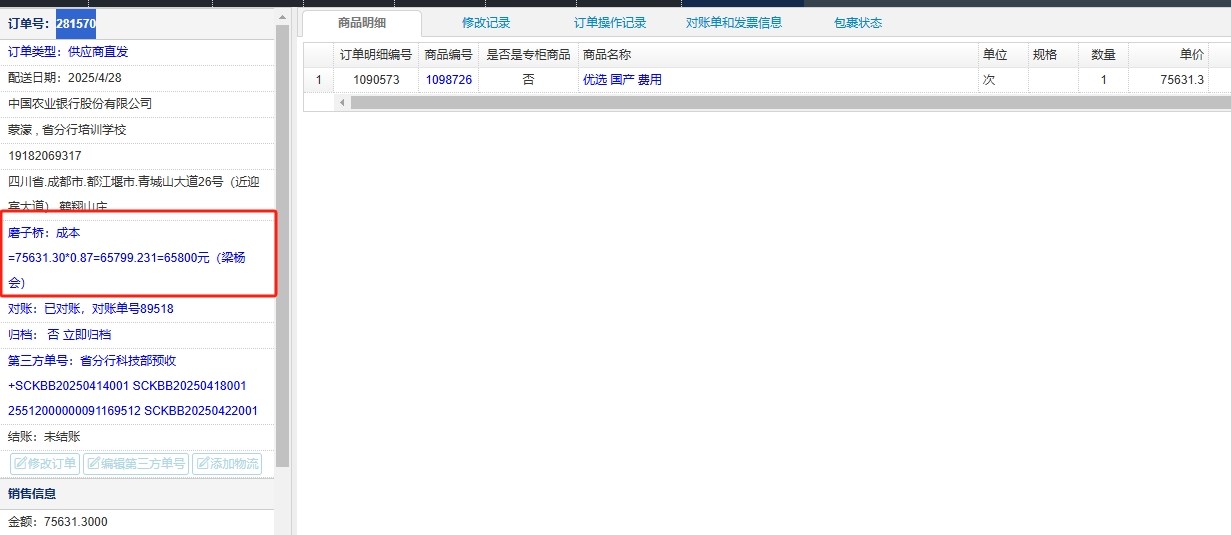Screen dimensions: 1231x535
Task: Click the 单位 column header
Action: tap(1003, 55)
